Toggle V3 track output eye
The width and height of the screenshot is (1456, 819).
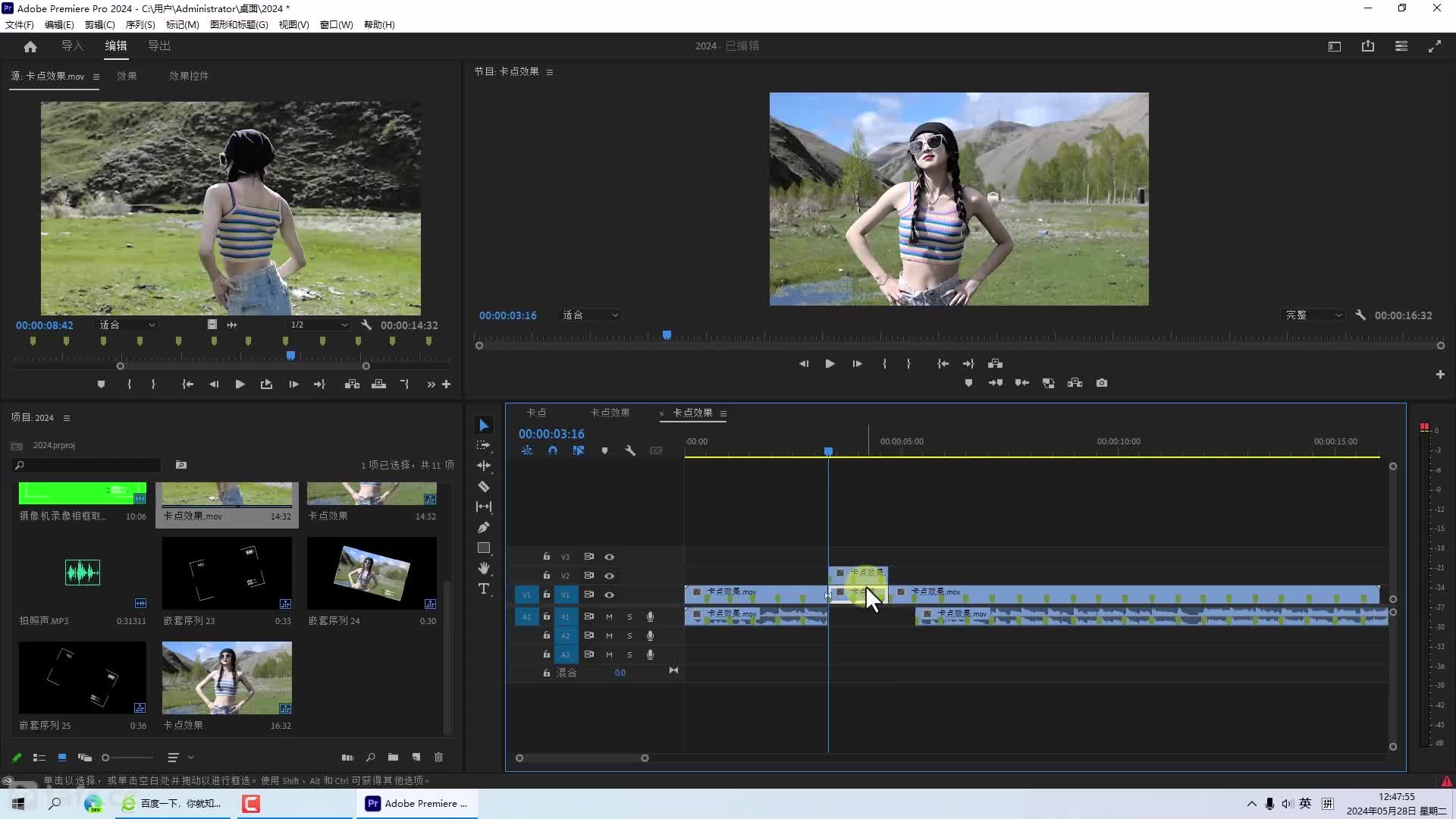(609, 557)
